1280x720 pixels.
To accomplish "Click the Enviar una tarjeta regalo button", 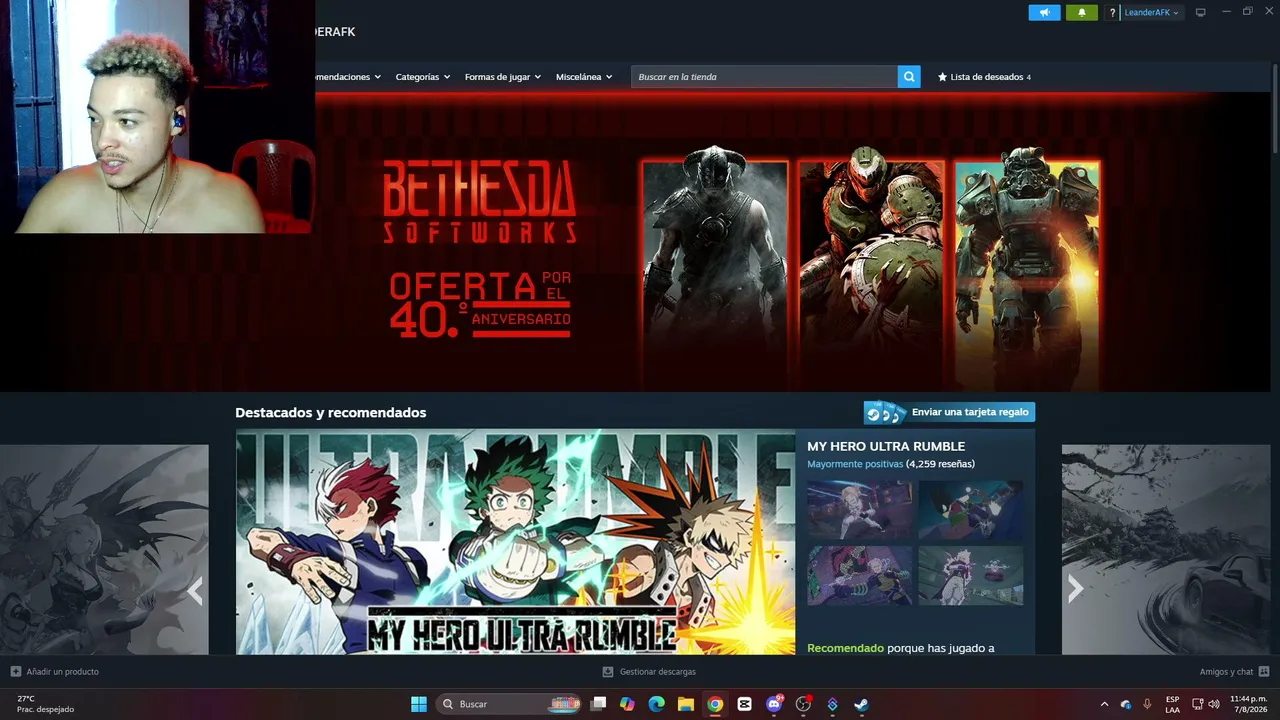I will coord(949,412).
